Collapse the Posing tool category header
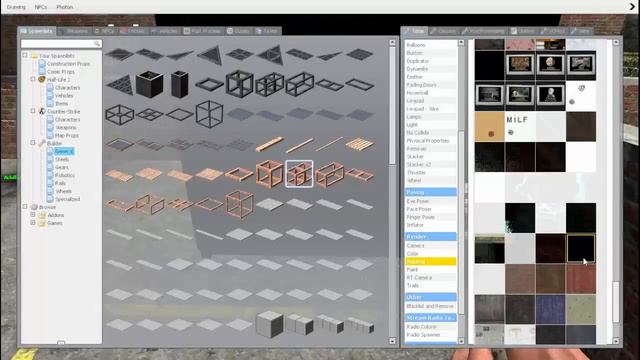640x360 pixels. click(431, 192)
